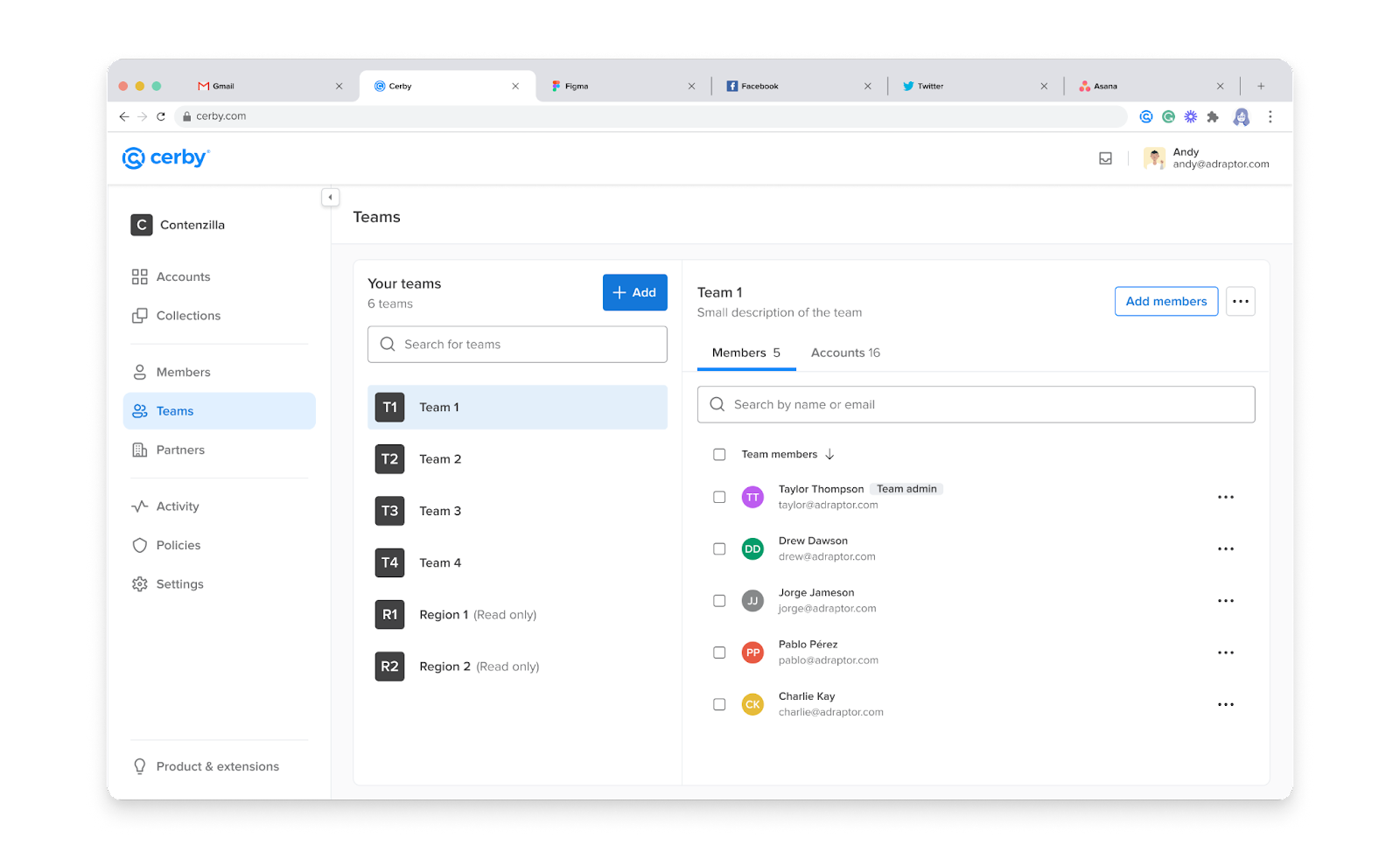1400x859 pixels.
Task: Click Add members button
Action: (1166, 301)
